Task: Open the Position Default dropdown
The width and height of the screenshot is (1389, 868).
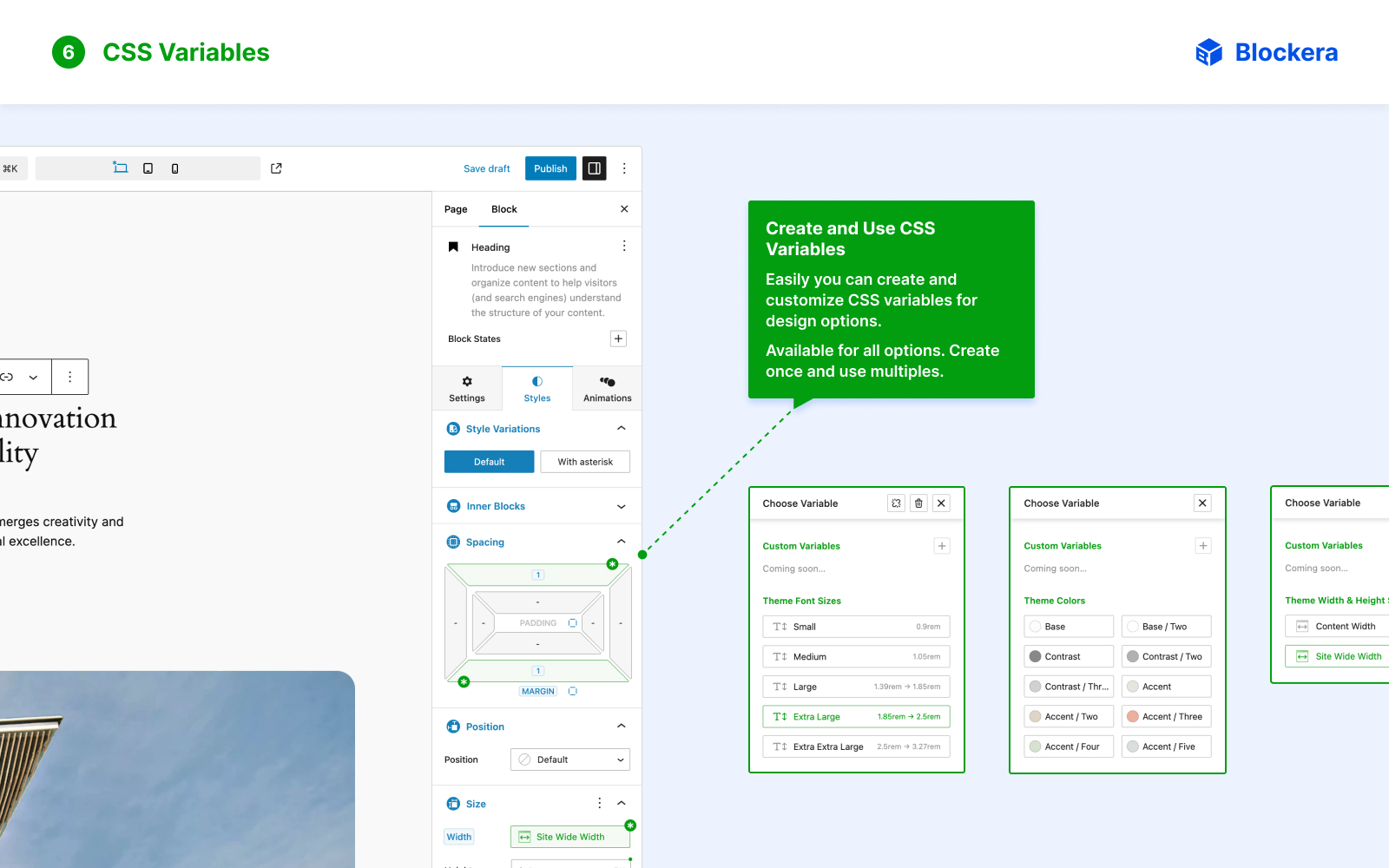Action: 570,759
